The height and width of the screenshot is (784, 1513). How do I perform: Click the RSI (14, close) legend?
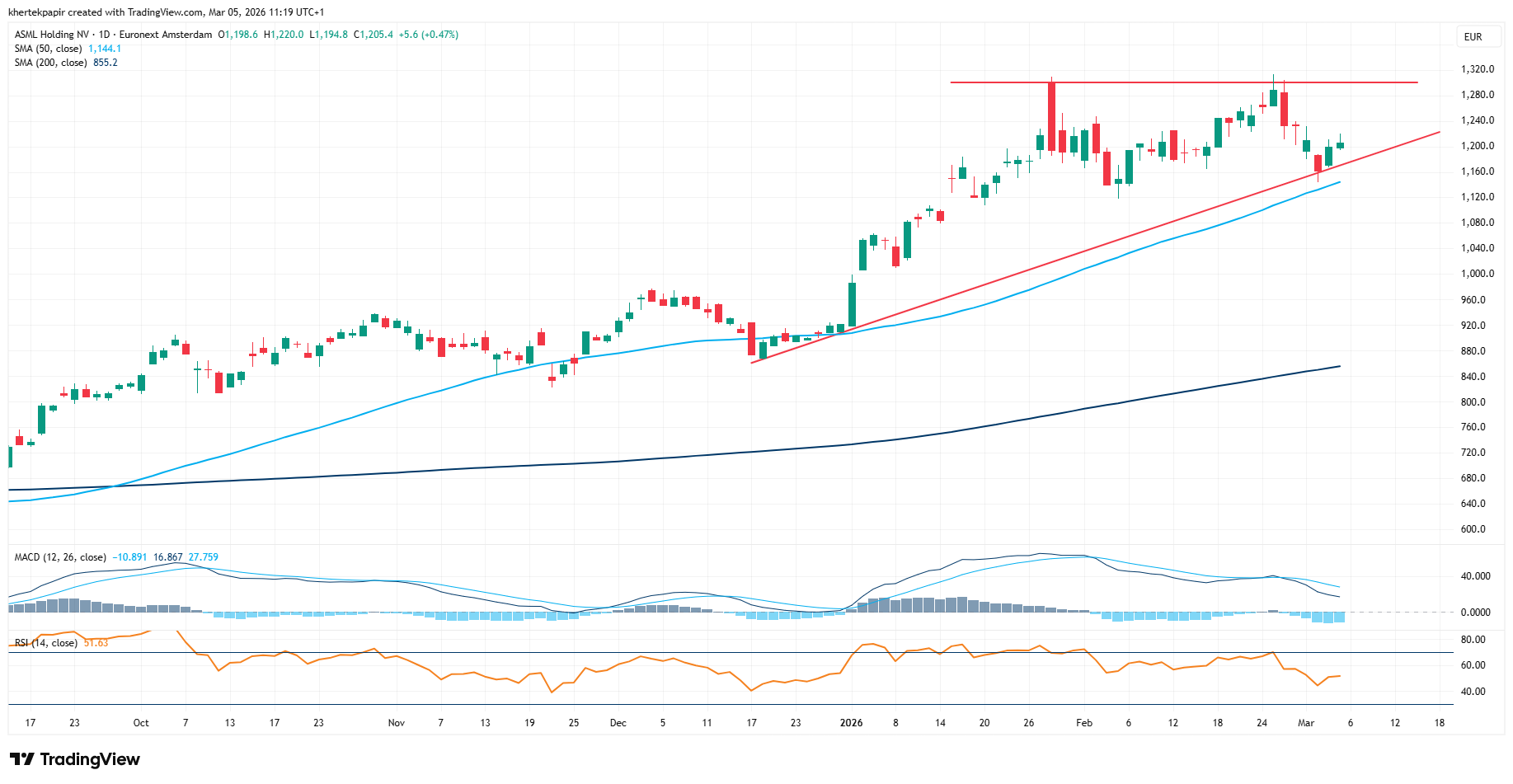pyautogui.click(x=46, y=643)
